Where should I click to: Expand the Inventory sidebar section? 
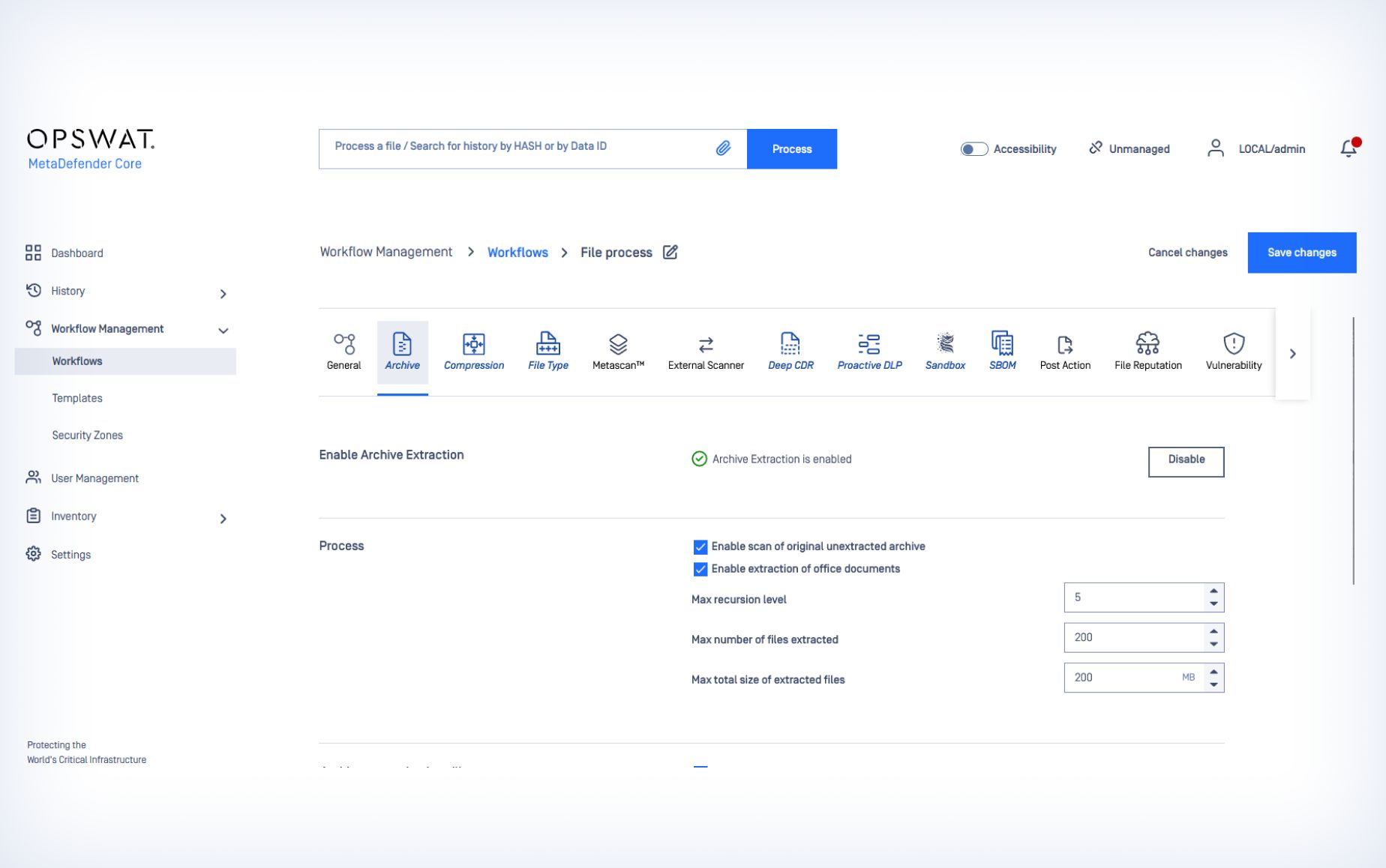click(x=223, y=519)
